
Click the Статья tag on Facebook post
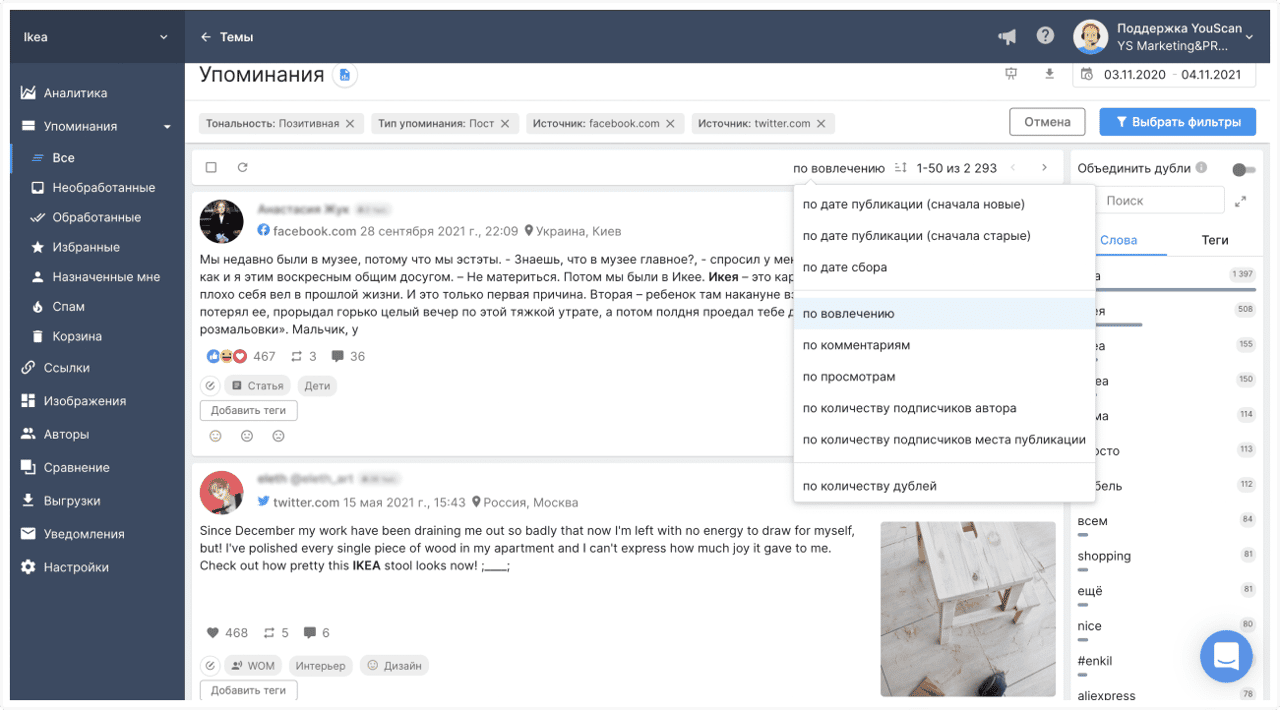257,385
